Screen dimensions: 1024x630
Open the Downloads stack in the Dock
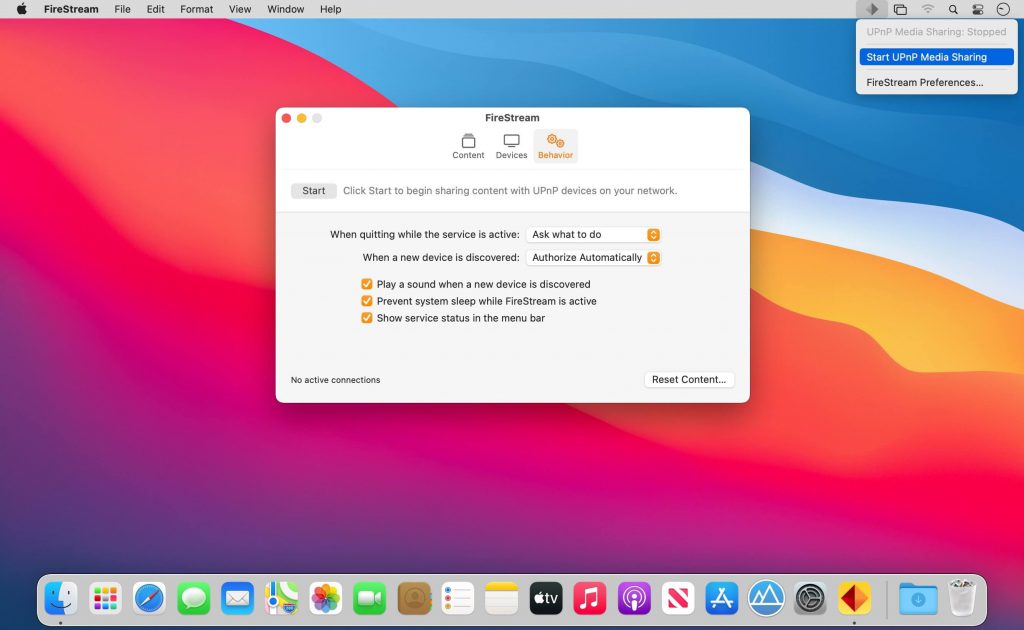tap(918, 597)
